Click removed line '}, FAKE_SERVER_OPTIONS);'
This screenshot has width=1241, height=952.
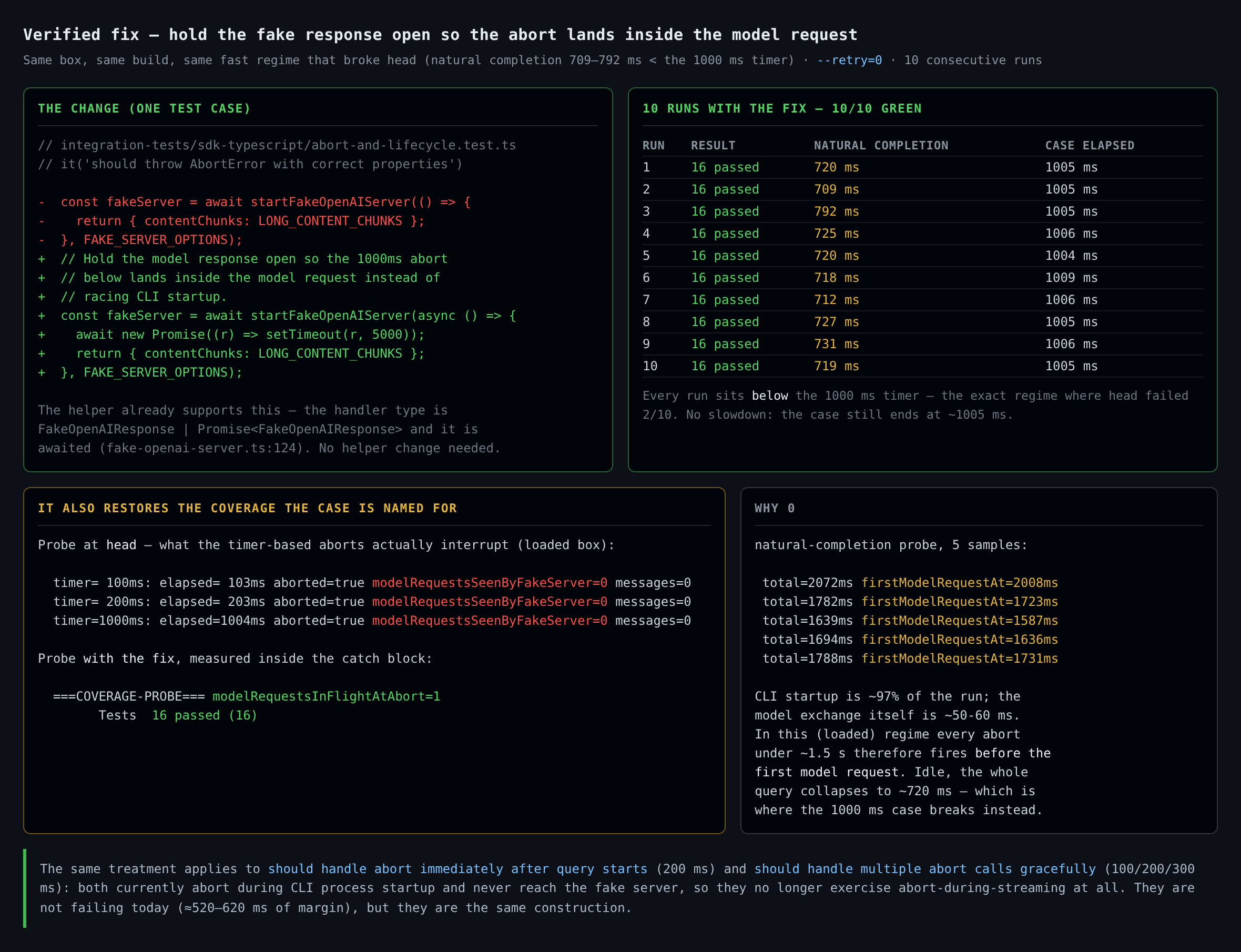pyautogui.click(x=140, y=240)
